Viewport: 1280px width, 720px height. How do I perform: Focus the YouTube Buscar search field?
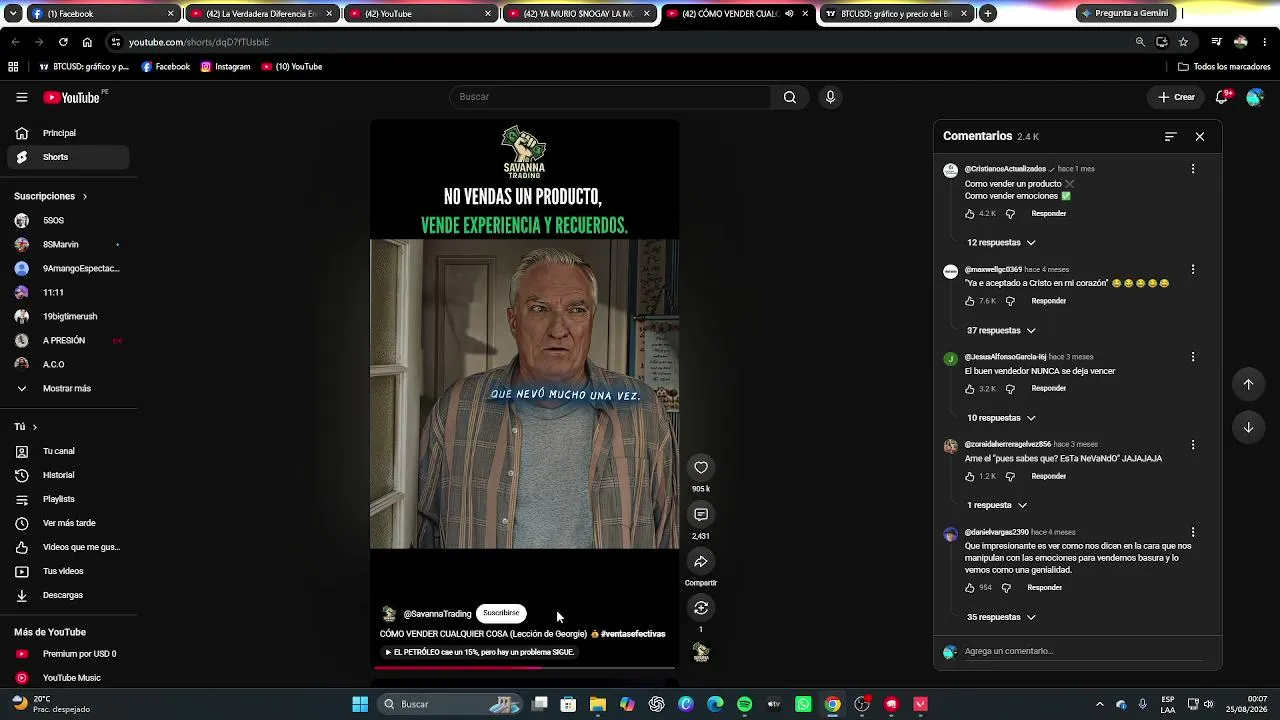point(610,97)
